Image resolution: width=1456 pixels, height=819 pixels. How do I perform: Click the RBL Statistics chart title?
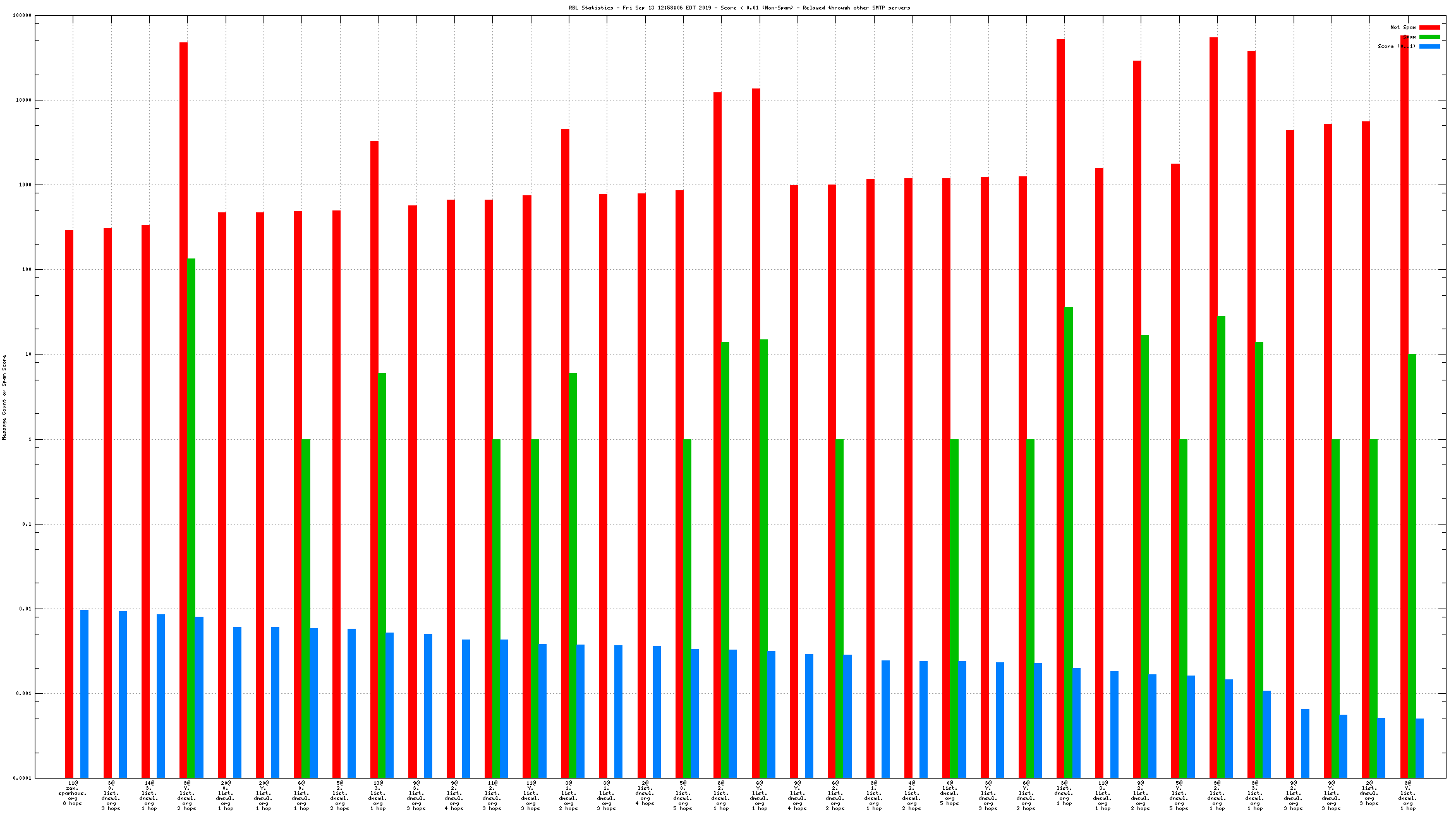coord(739,8)
